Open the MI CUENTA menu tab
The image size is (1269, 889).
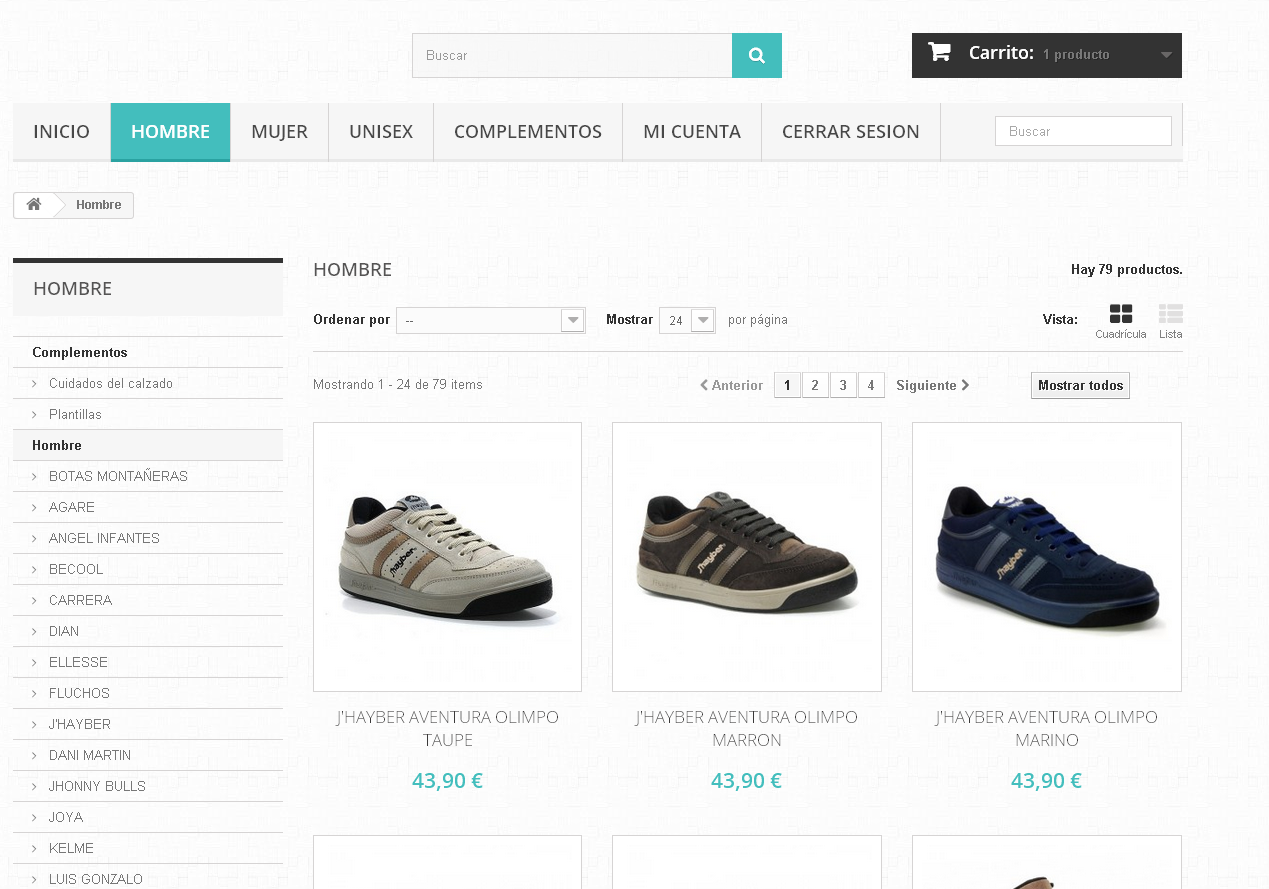(692, 132)
